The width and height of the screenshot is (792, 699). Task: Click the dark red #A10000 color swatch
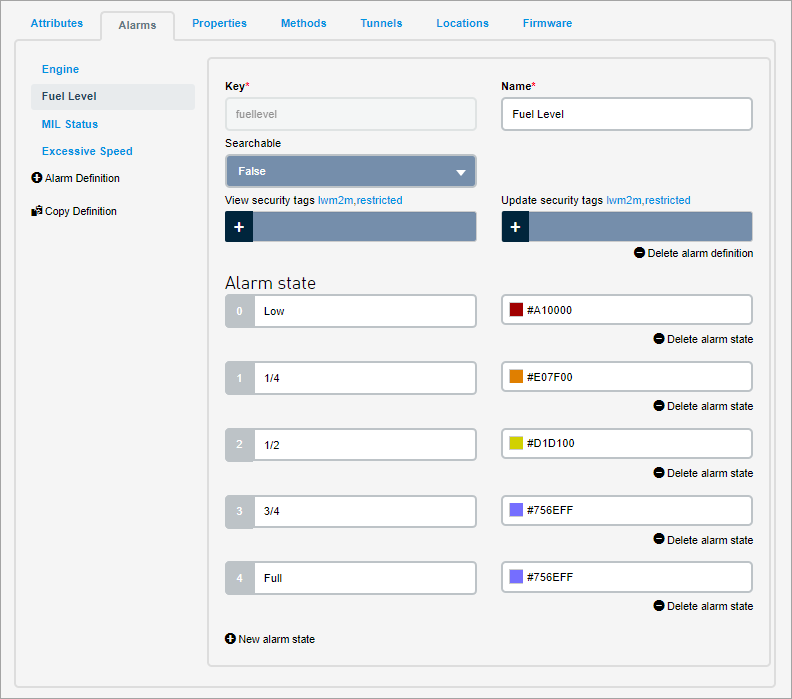pyautogui.click(x=516, y=310)
